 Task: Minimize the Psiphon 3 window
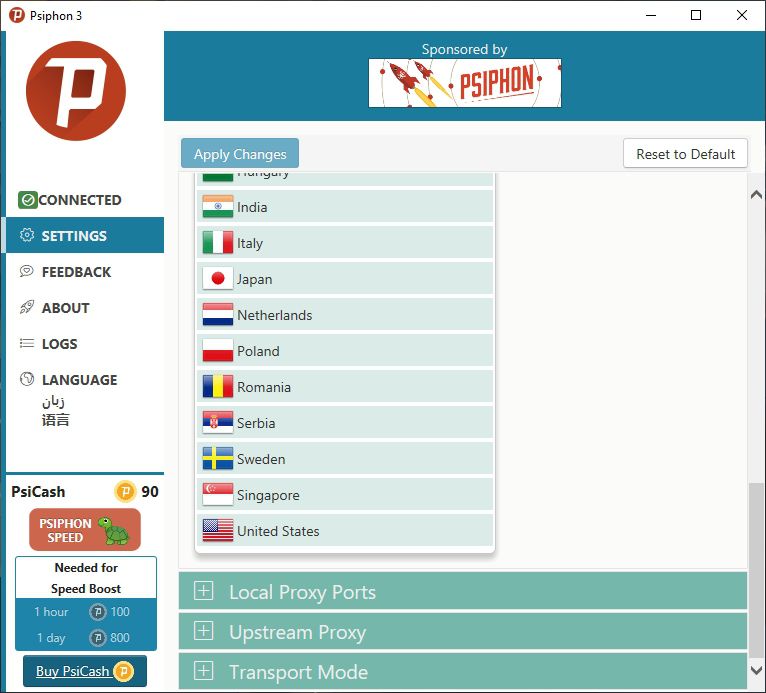click(x=651, y=15)
